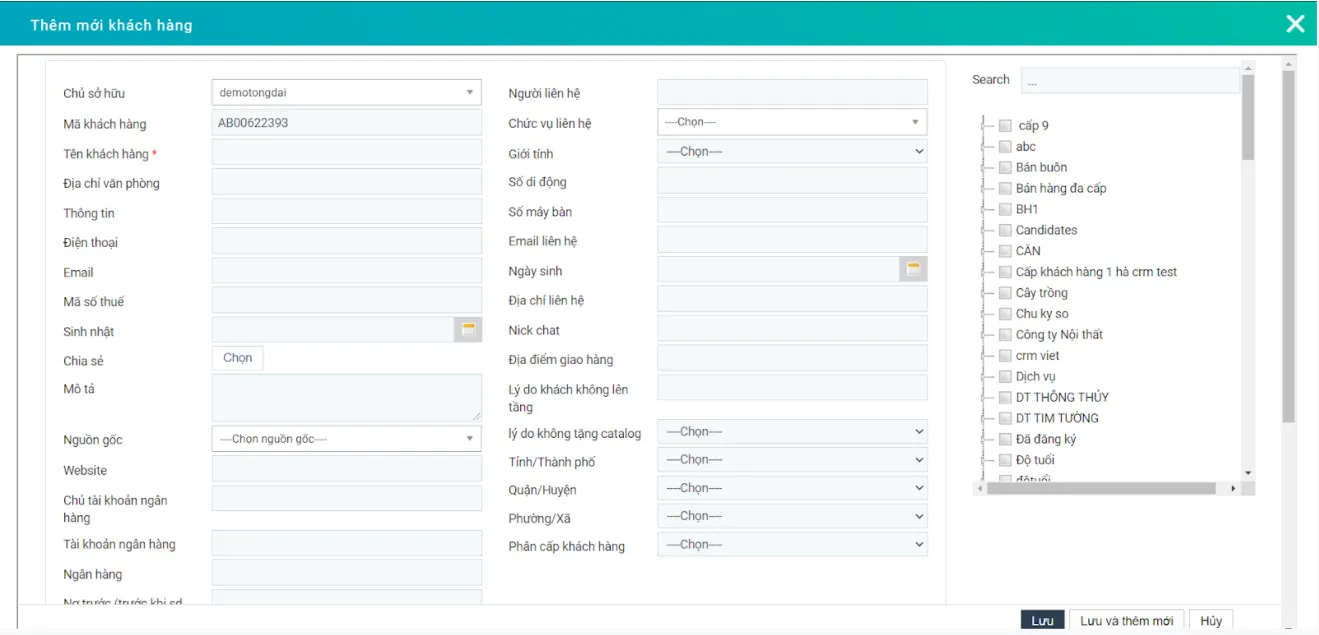1319x635 pixels.
Task: Open the Ngày sinh calendar picker
Action: (913, 269)
